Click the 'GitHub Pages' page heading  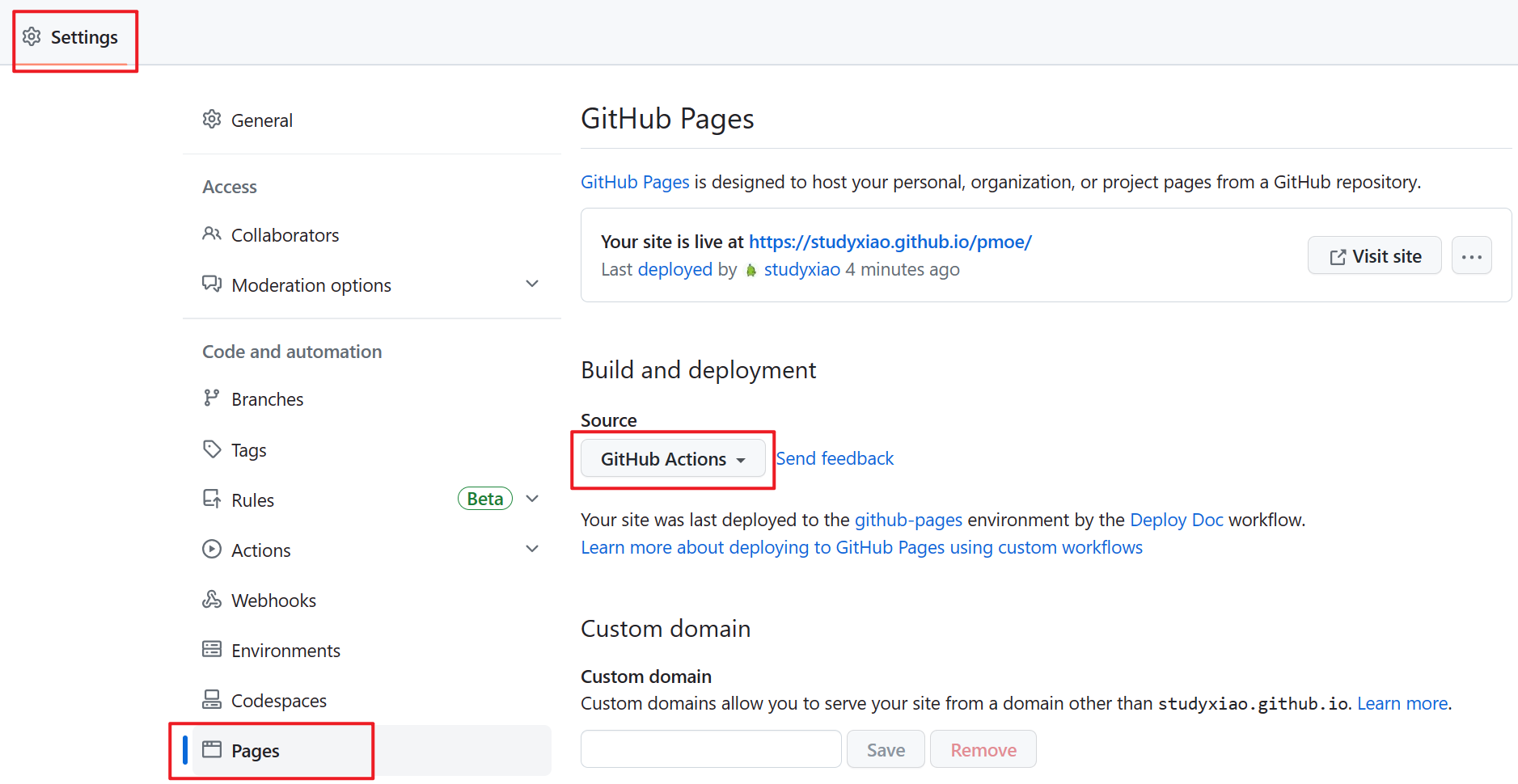pos(667,119)
